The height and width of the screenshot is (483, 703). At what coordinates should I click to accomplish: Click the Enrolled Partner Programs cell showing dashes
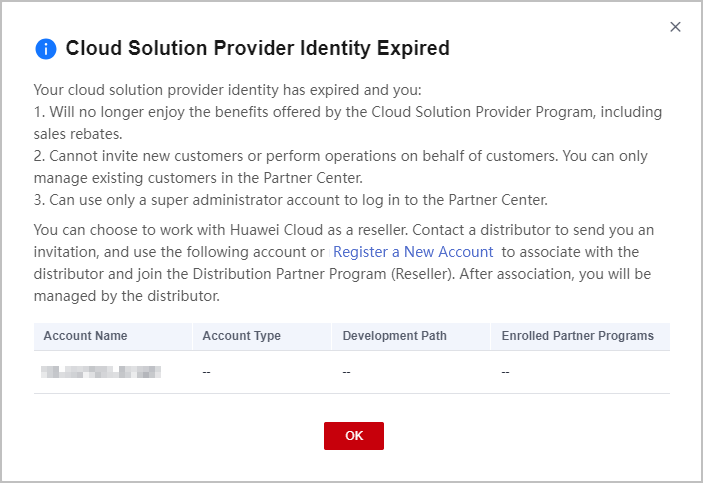[506, 373]
